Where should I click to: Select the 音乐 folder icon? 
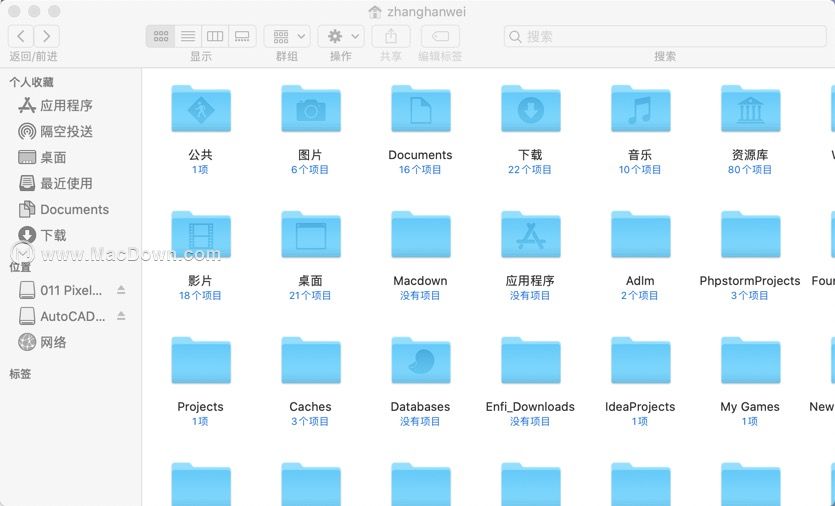click(641, 109)
